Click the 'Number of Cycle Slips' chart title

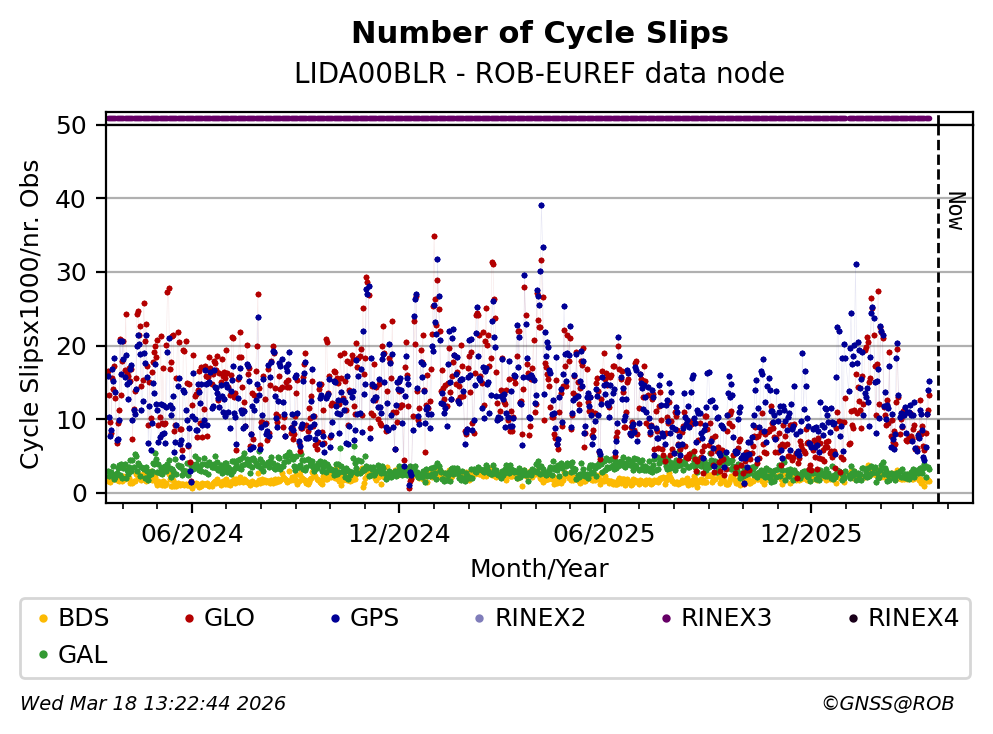tap(539, 34)
